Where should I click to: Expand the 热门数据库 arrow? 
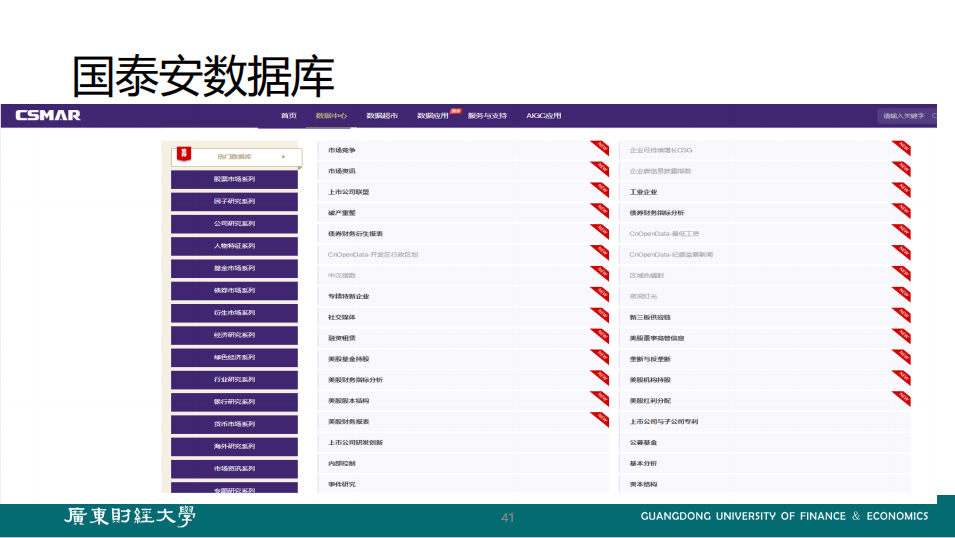(x=284, y=156)
